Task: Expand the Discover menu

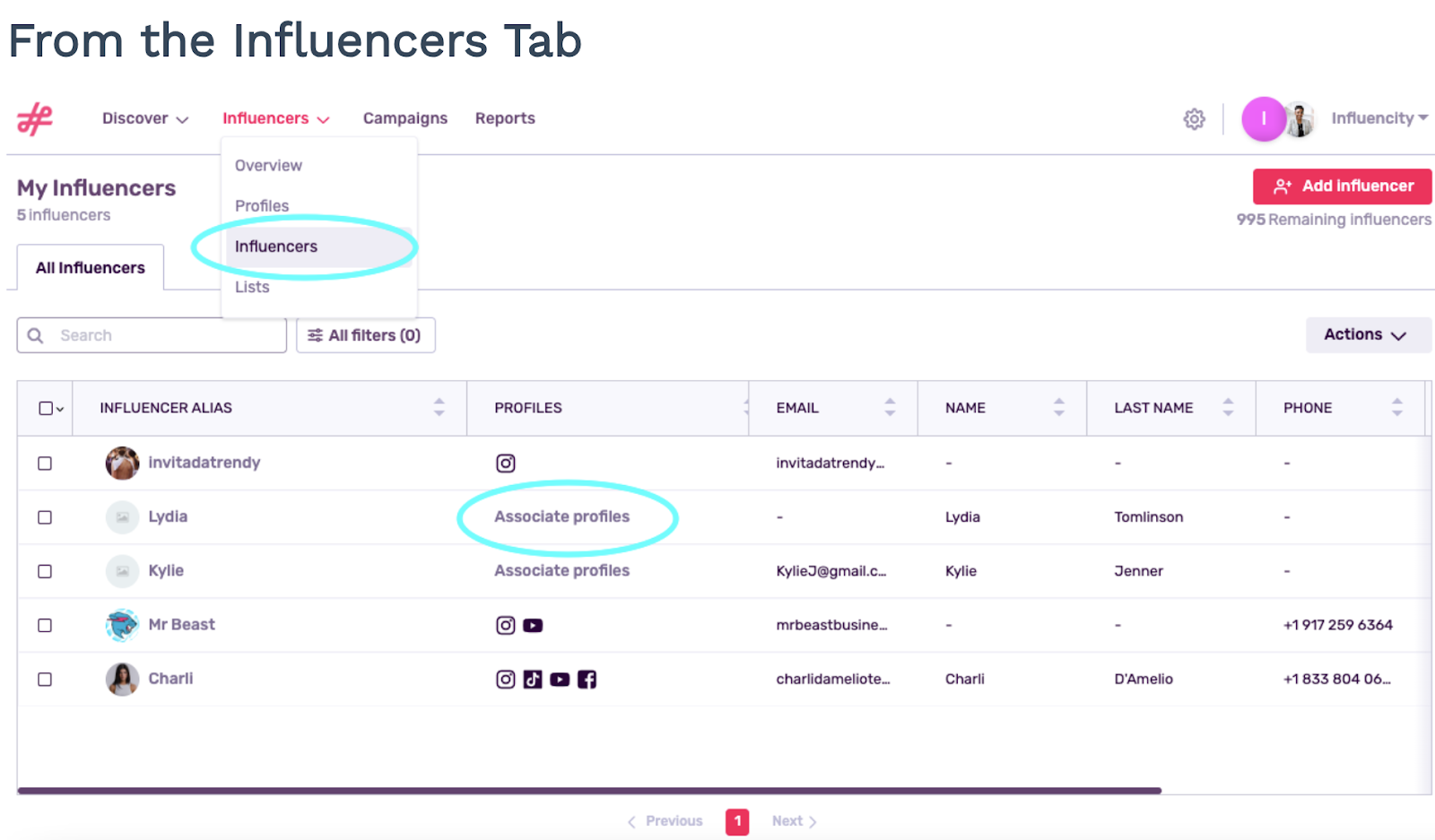Action: tap(145, 118)
